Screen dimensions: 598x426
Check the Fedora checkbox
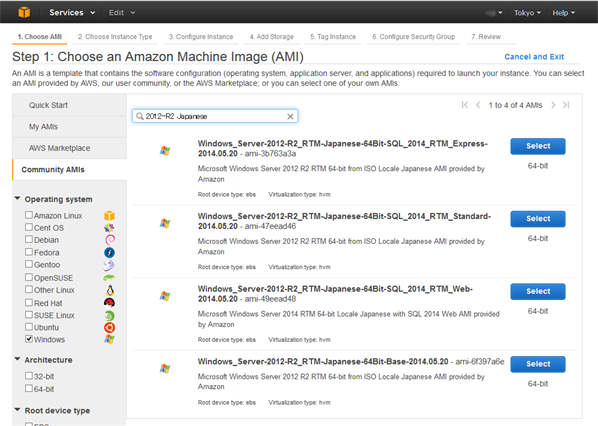click(x=29, y=252)
